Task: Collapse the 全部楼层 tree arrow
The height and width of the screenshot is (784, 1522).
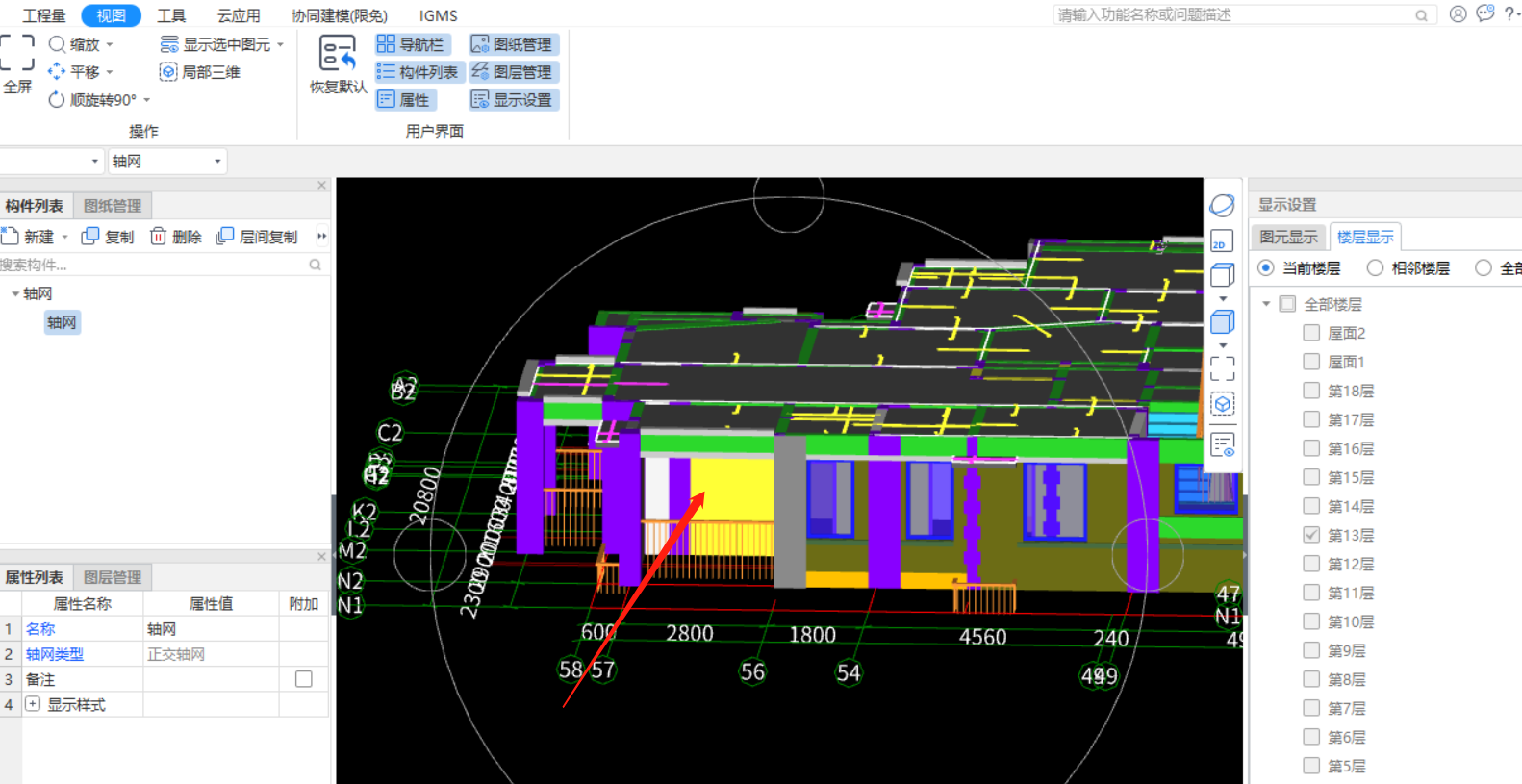Action: [x=1266, y=304]
